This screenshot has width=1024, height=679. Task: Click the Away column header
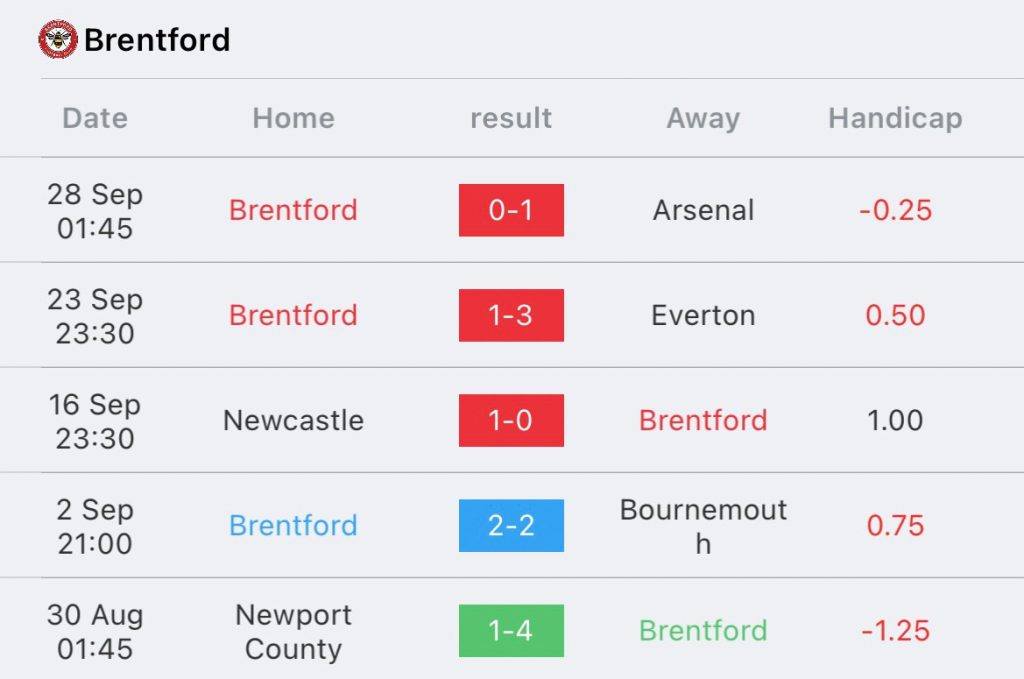[x=703, y=118]
